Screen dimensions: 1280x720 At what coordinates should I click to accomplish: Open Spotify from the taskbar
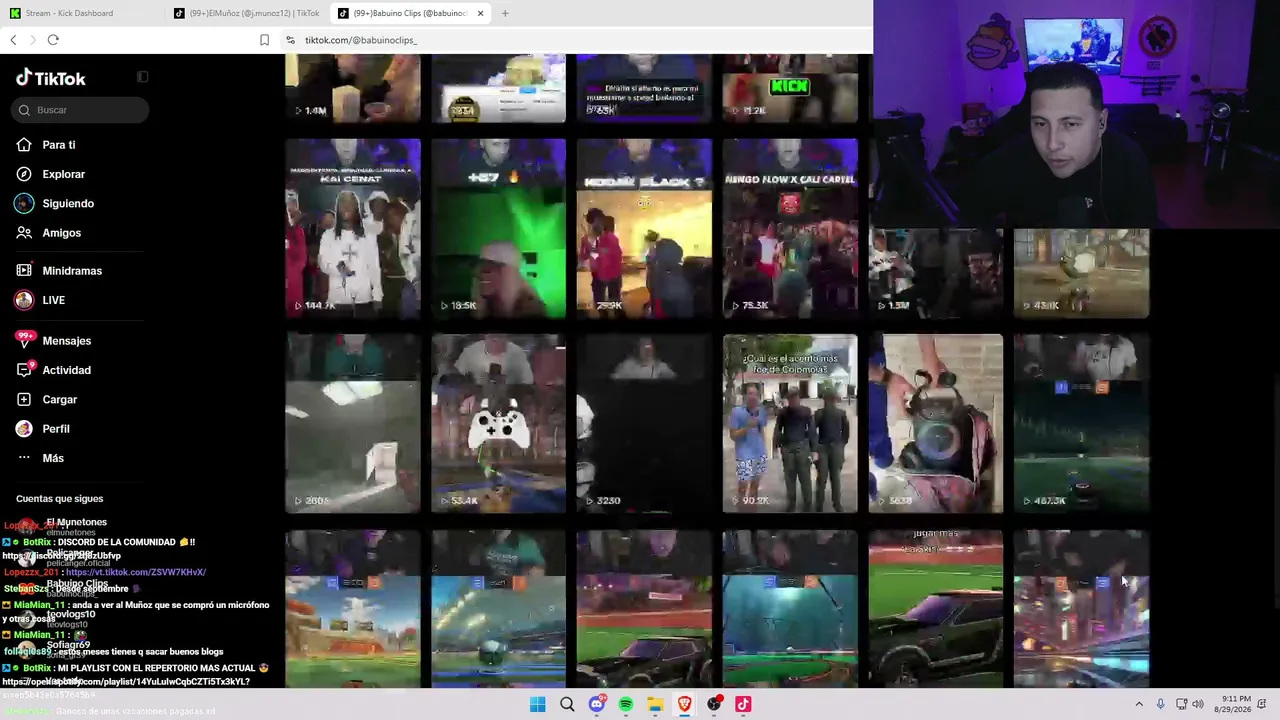pos(626,704)
